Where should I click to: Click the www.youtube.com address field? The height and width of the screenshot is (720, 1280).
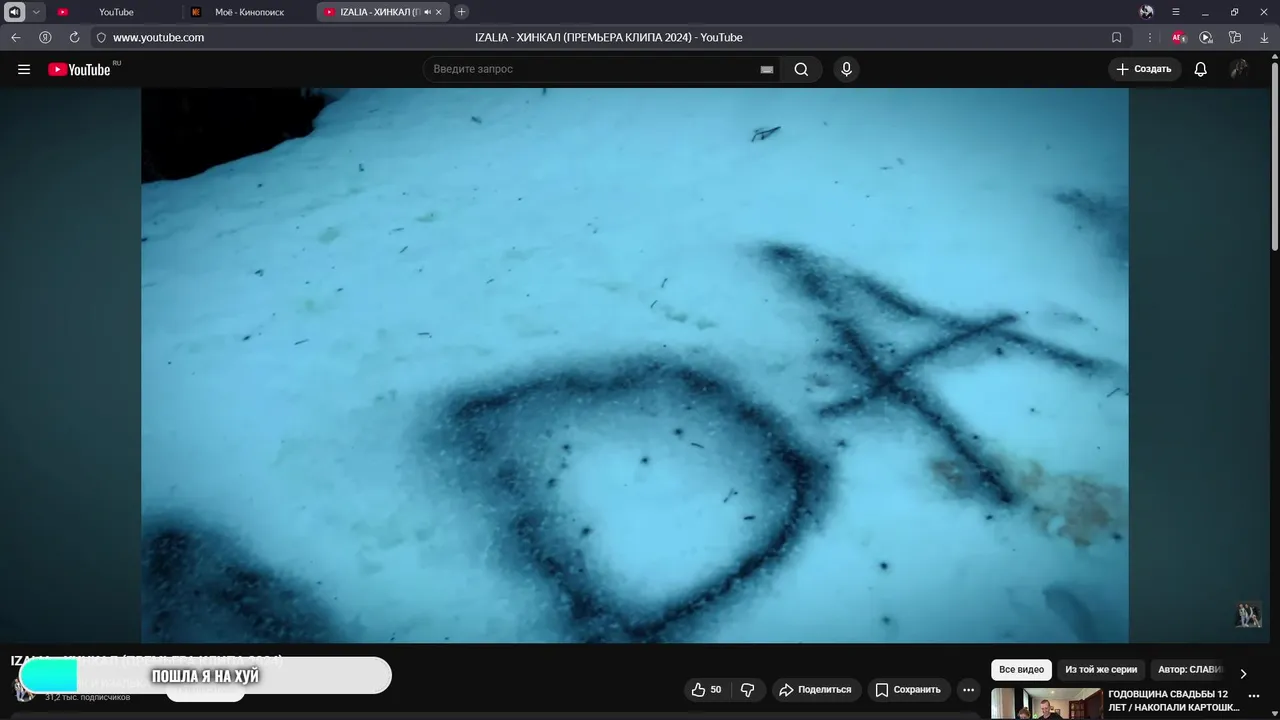pyautogui.click(x=158, y=37)
